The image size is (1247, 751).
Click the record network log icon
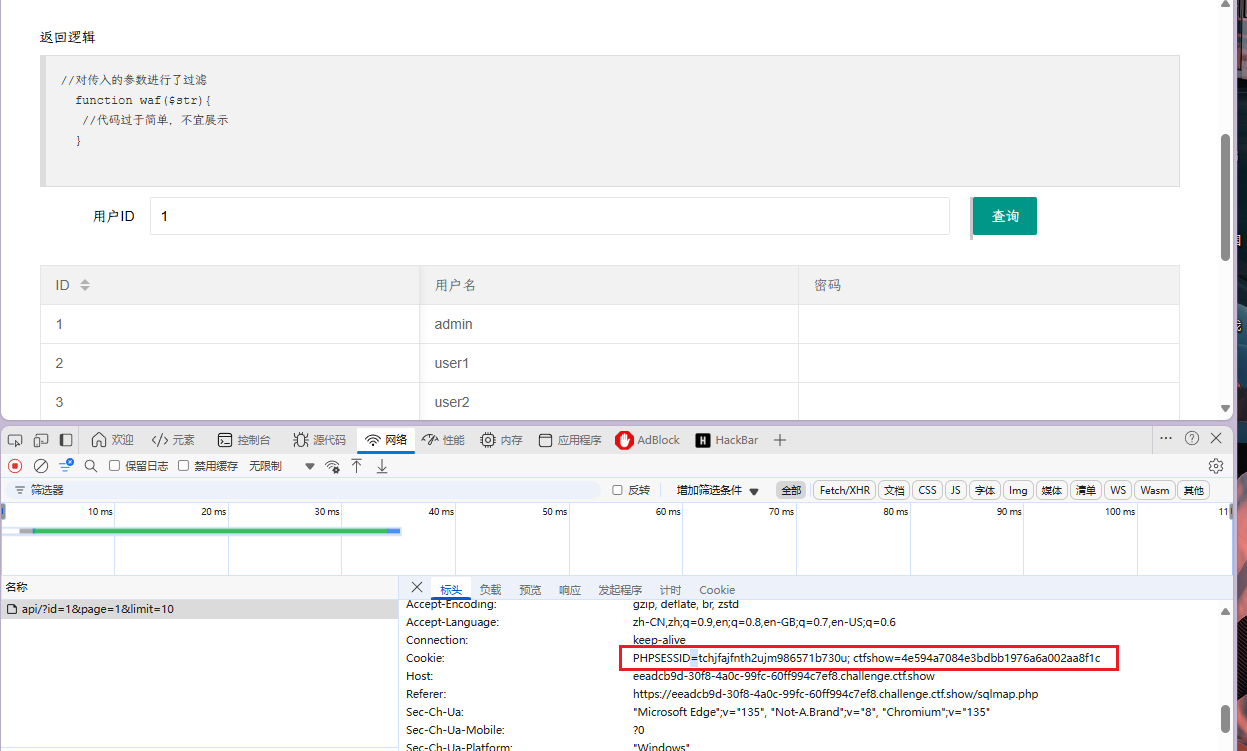coord(15,466)
